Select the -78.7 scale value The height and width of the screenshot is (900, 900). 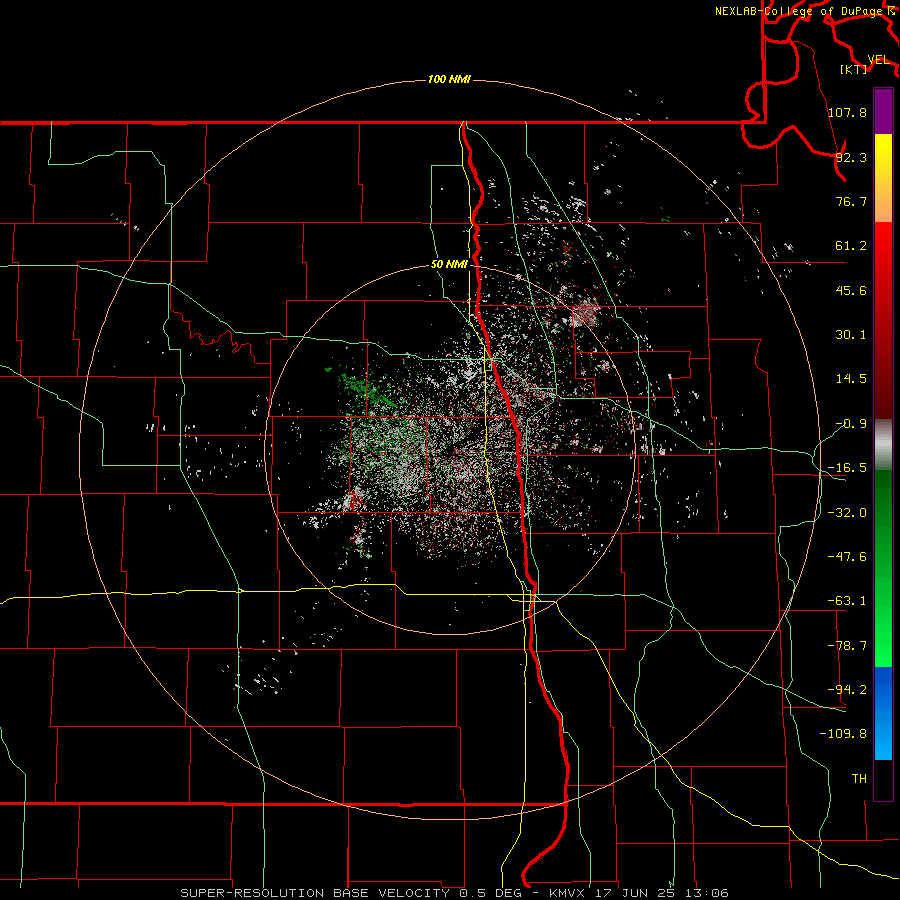pyautogui.click(x=848, y=646)
